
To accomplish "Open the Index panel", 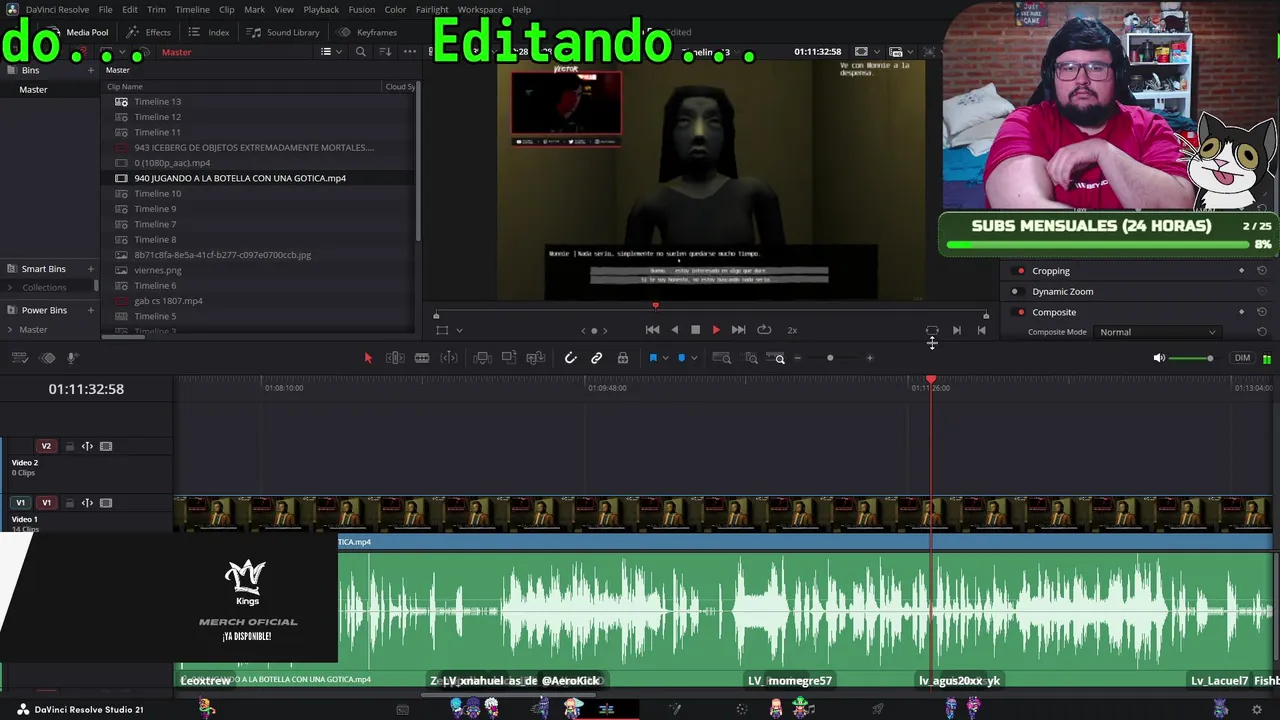I will click(x=209, y=32).
